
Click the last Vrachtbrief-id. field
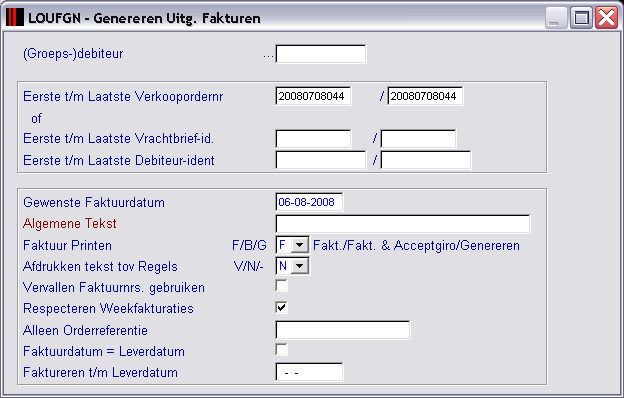(x=418, y=139)
